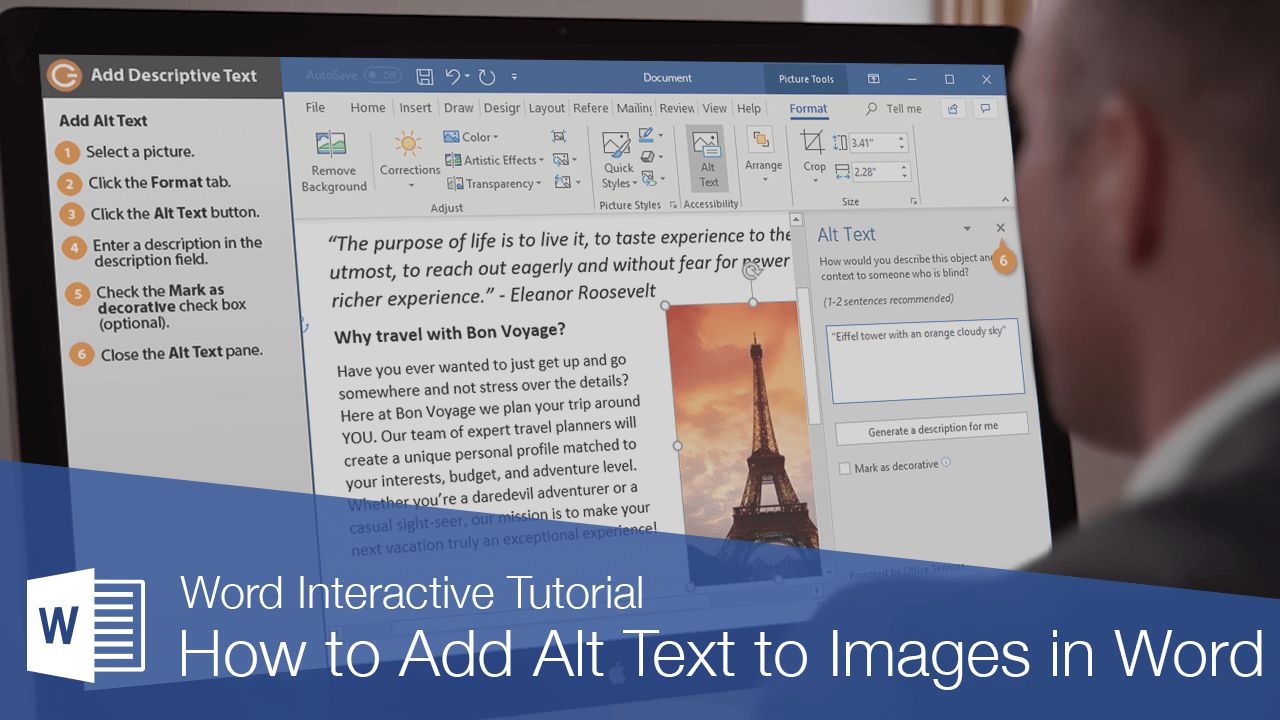Open the Alt Text pane options dropdown
Viewport: 1280px width, 720px height.
click(967, 229)
